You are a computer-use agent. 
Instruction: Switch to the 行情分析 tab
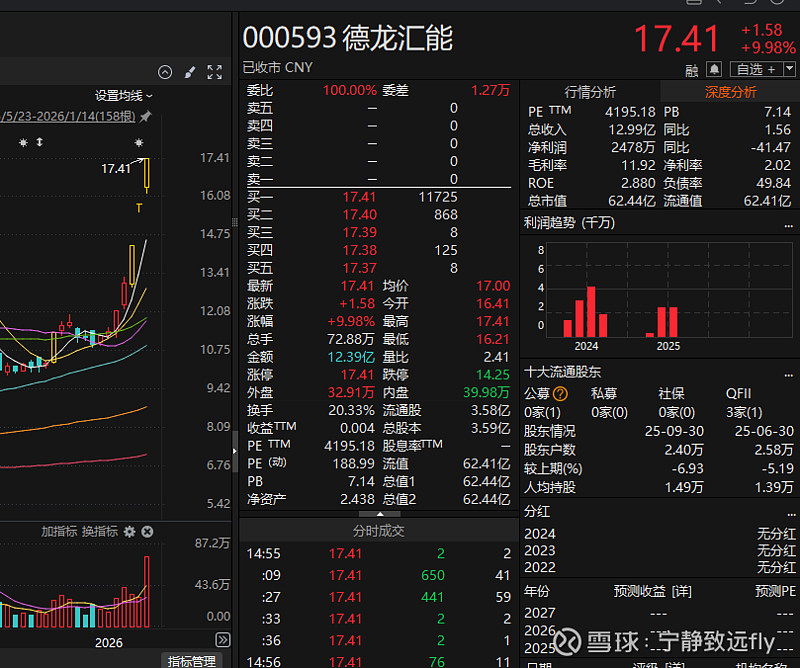(x=590, y=92)
